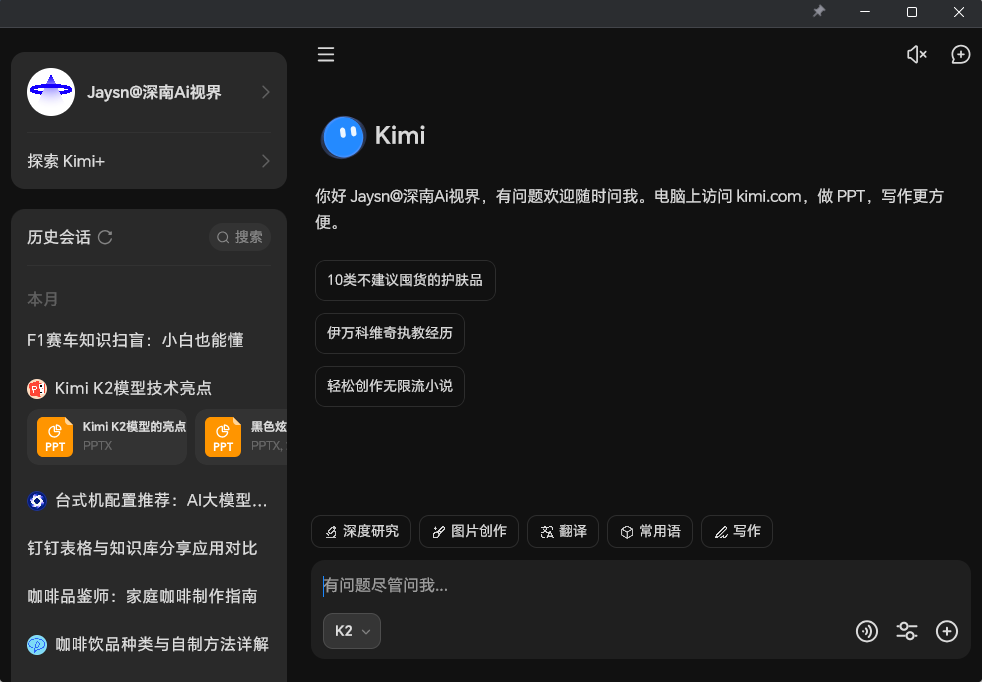Open the K2 model selector dropdown
Screen dimensions: 982x682
pyautogui.click(x=352, y=631)
